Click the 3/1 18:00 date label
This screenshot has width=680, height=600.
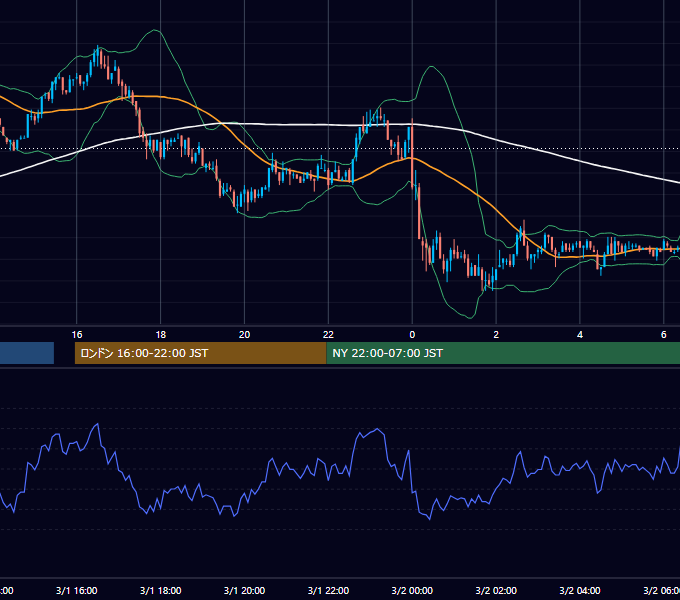click(160, 590)
